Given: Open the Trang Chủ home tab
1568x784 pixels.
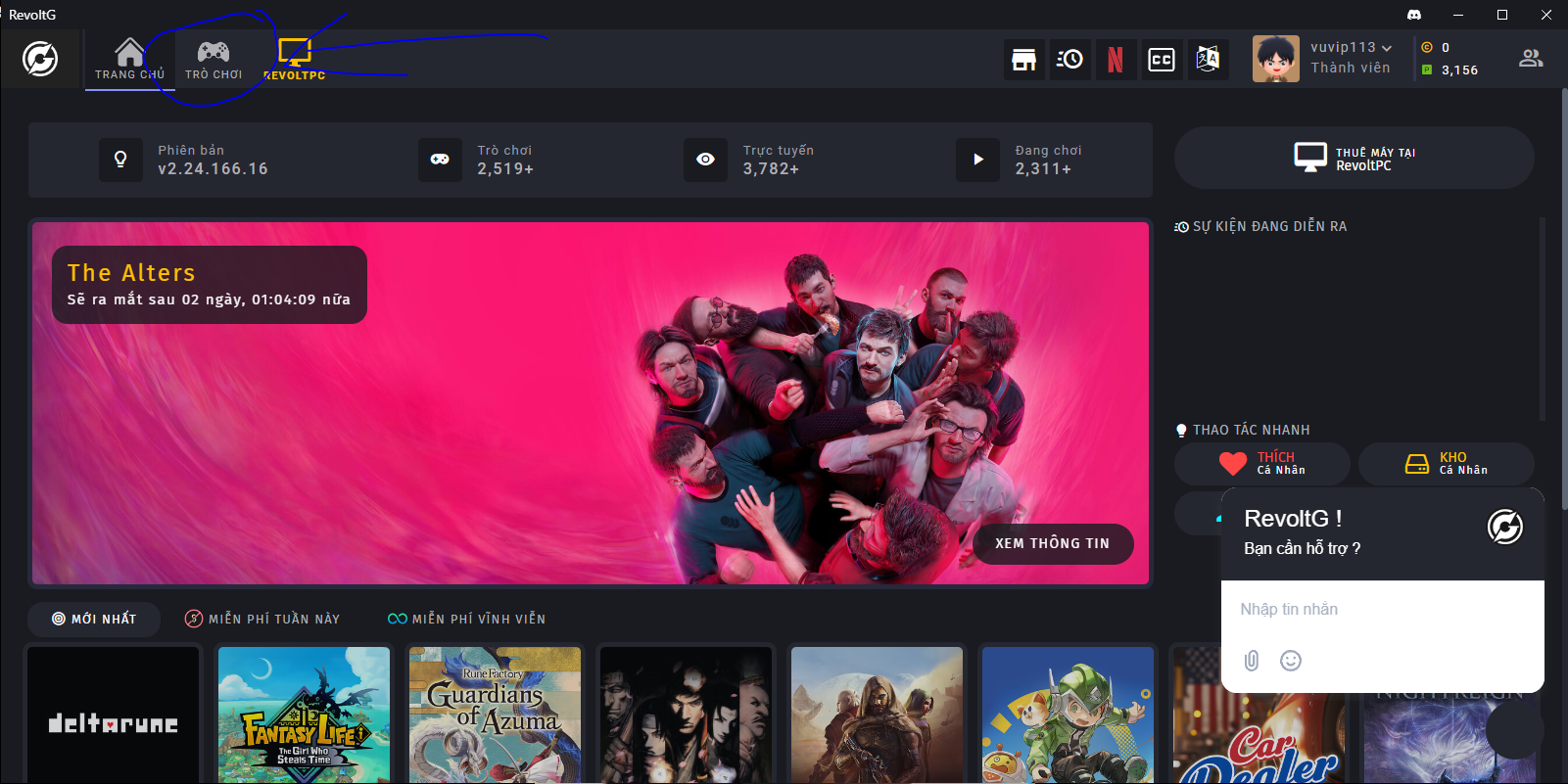Looking at the screenshot, I should [129, 59].
